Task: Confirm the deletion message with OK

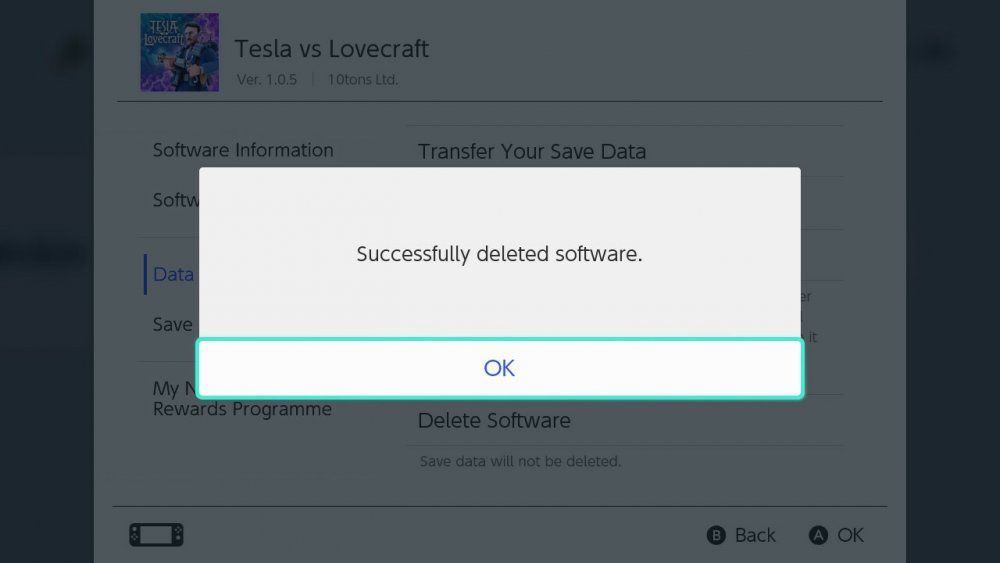Action: coord(499,369)
